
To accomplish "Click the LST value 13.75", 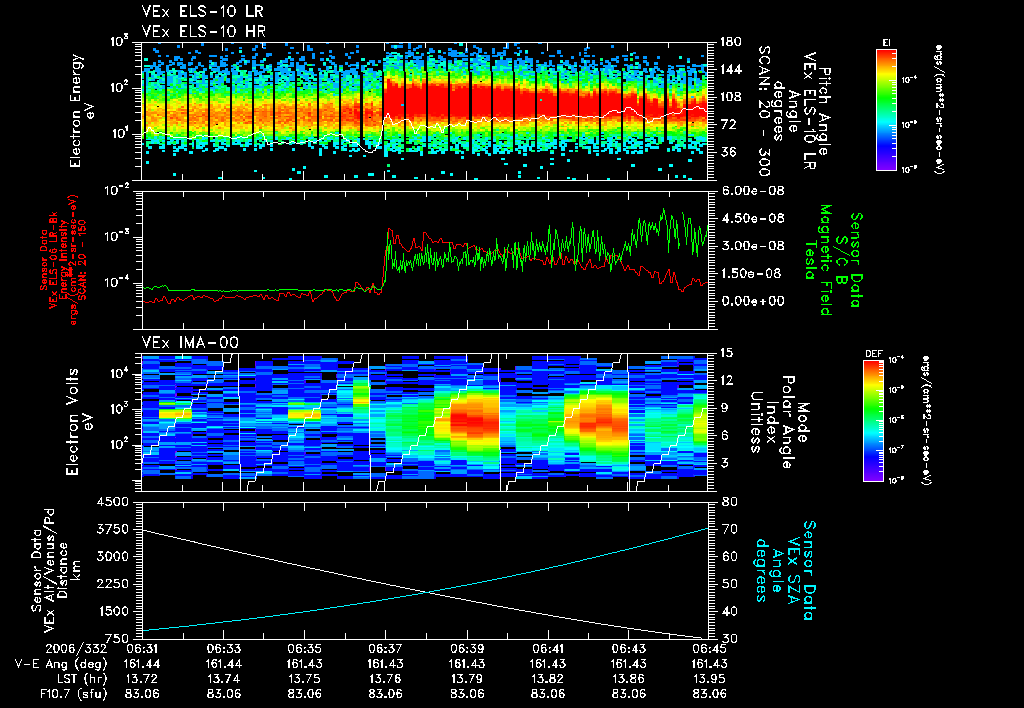I will tap(304, 679).
